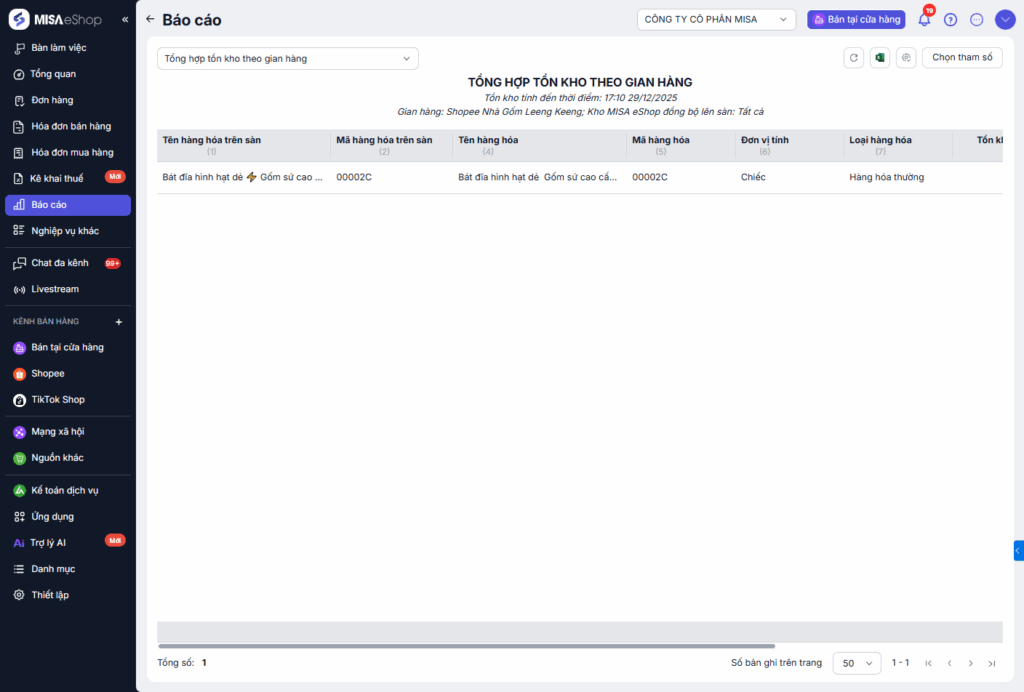
Task: Go to first page of results
Action: [x=928, y=663]
